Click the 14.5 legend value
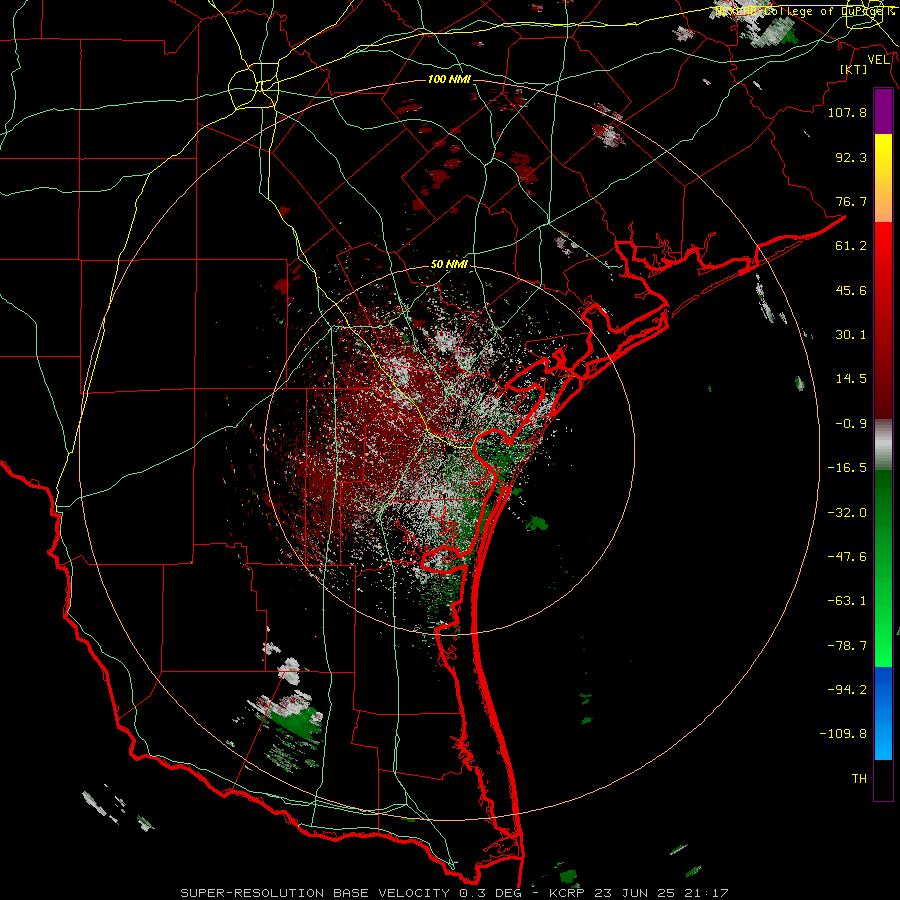Image resolution: width=900 pixels, height=900 pixels. (851, 379)
